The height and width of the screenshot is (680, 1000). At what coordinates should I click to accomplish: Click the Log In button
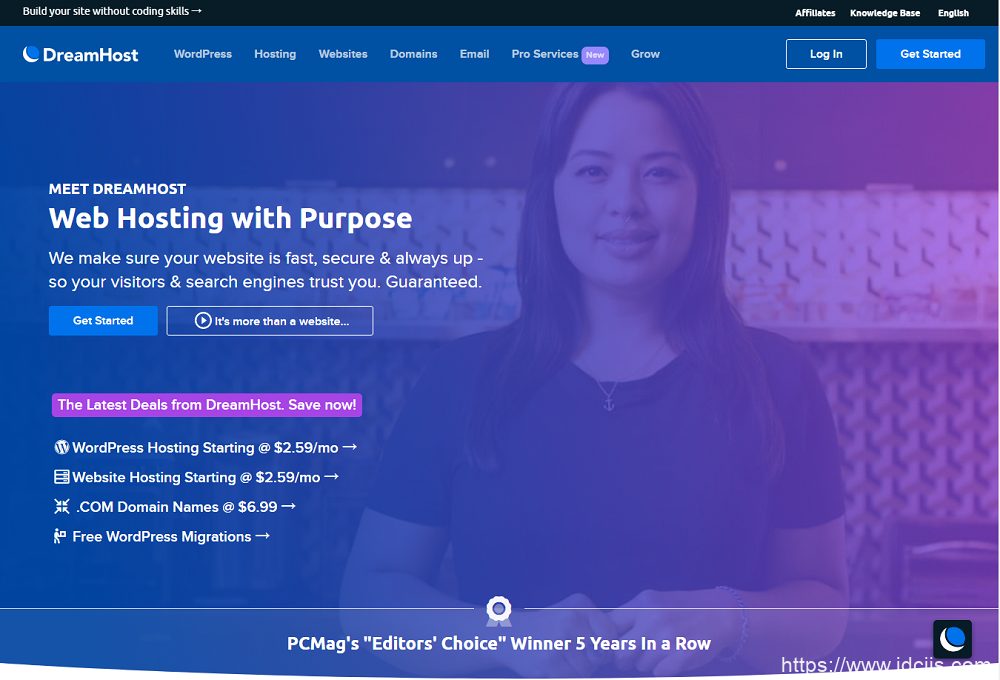tap(826, 54)
